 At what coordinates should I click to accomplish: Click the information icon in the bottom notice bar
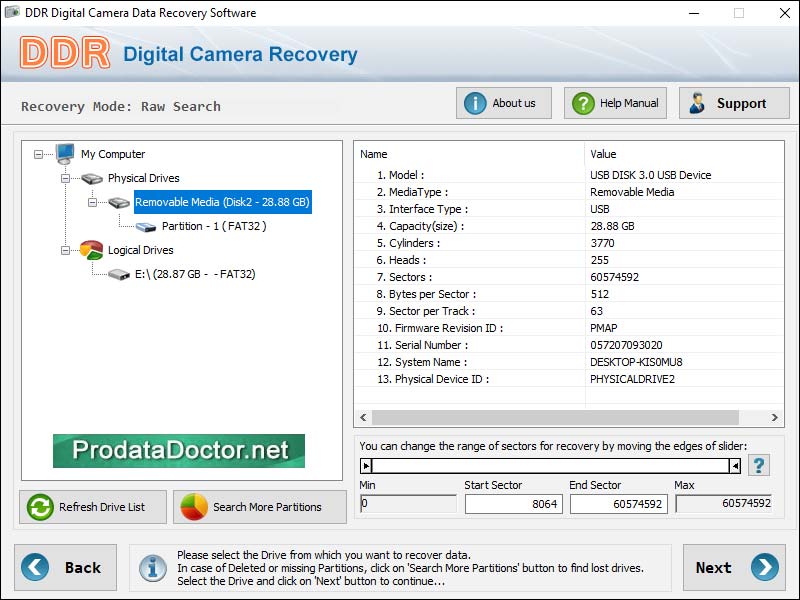[x=152, y=568]
